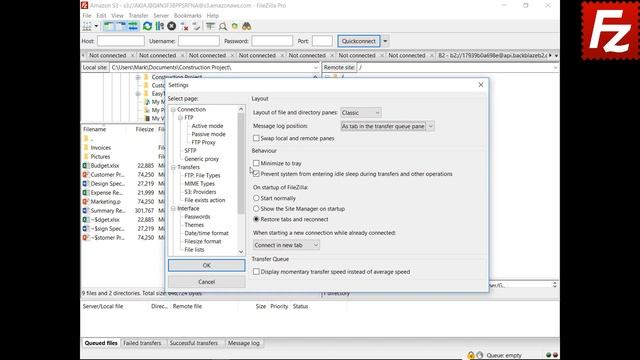This screenshot has width=640, height=360.
Task: Toggle synchronized browsing icon
Action: point(235,27)
